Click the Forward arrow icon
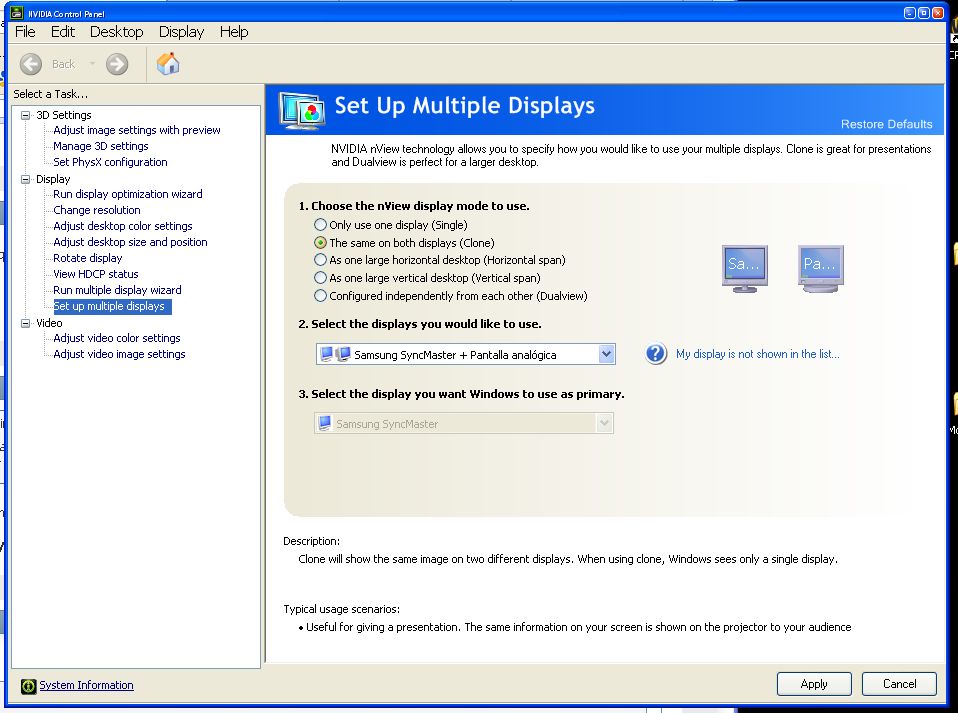 [117, 64]
